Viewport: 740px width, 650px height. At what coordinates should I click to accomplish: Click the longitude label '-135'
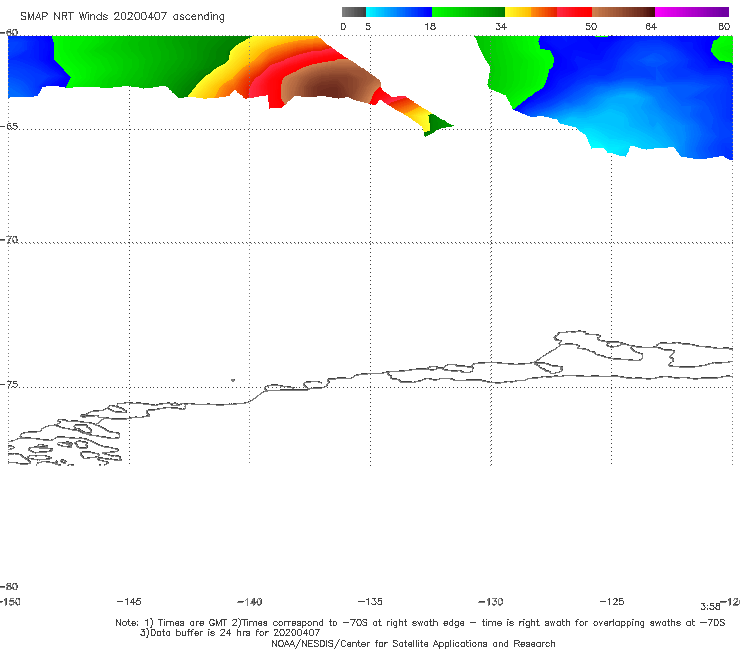click(x=370, y=602)
